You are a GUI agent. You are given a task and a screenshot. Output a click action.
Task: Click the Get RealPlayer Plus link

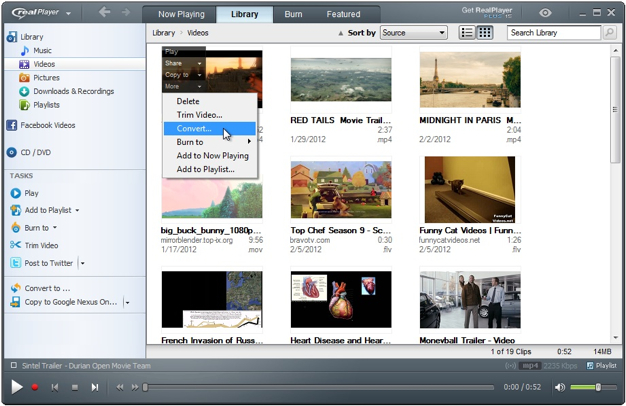point(486,12)
